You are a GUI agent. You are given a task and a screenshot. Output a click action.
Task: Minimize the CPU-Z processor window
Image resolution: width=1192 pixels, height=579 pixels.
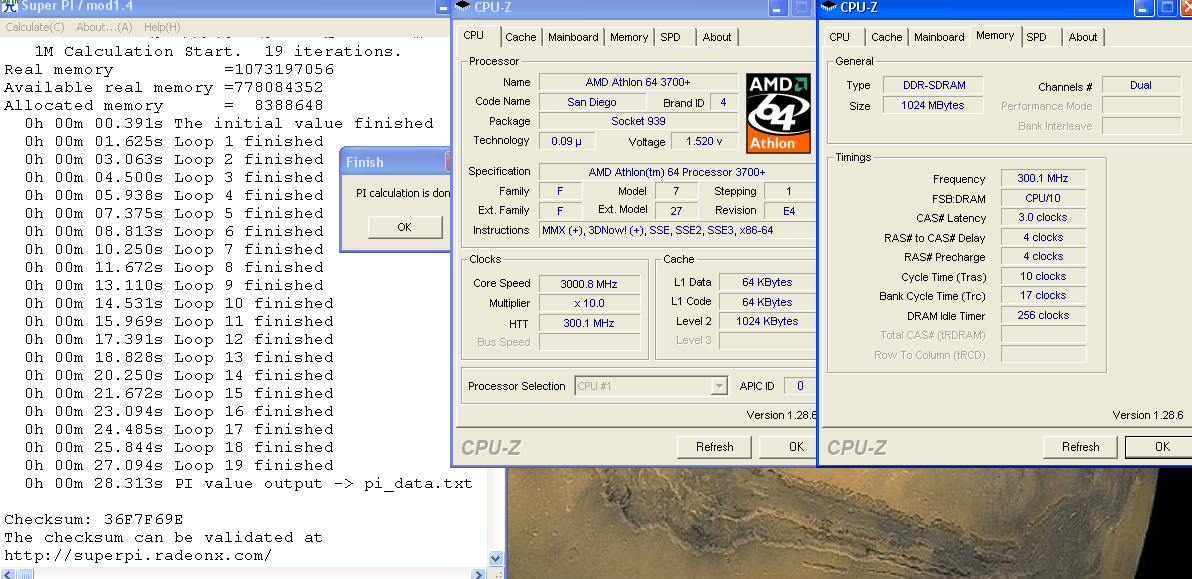(x=778, y=8)
